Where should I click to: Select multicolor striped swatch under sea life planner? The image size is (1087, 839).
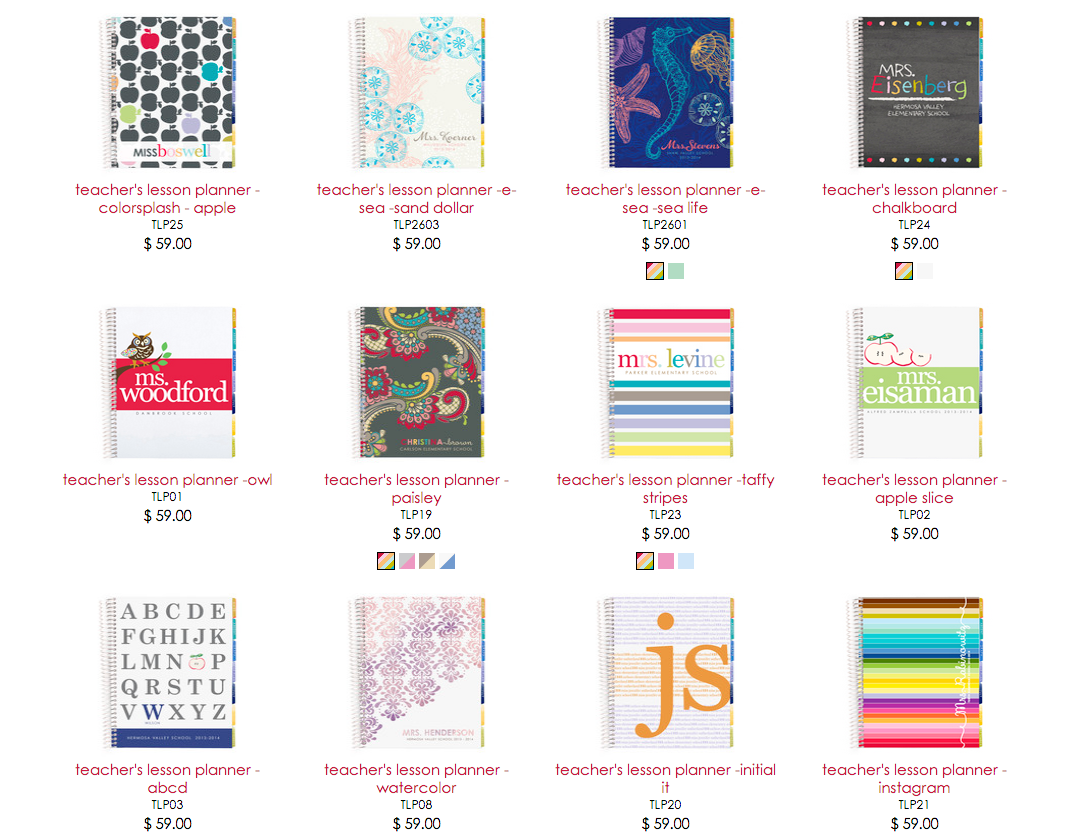click(x=654, y=271)
